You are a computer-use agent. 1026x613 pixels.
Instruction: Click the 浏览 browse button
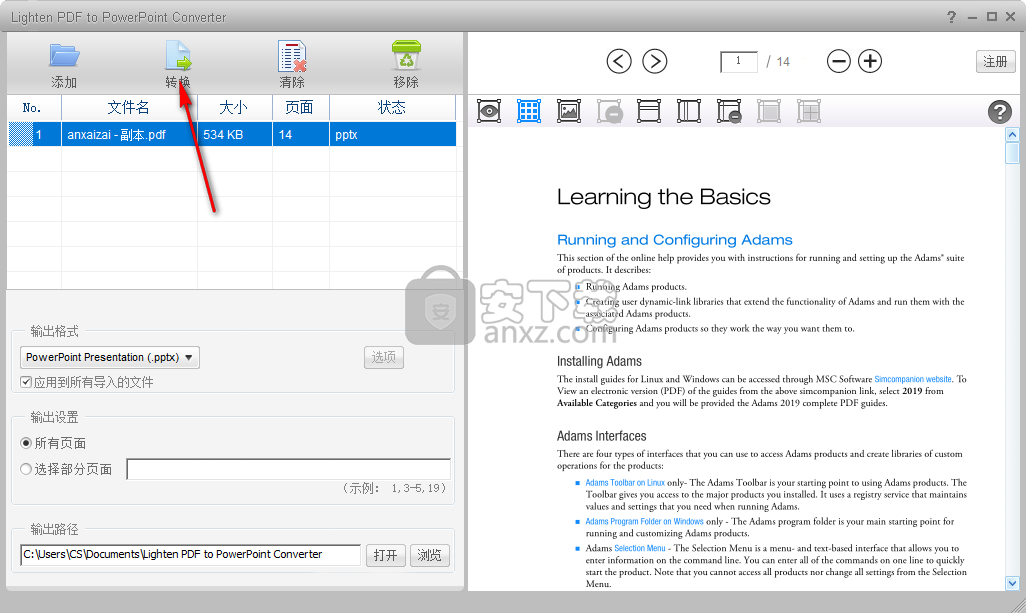429,555
